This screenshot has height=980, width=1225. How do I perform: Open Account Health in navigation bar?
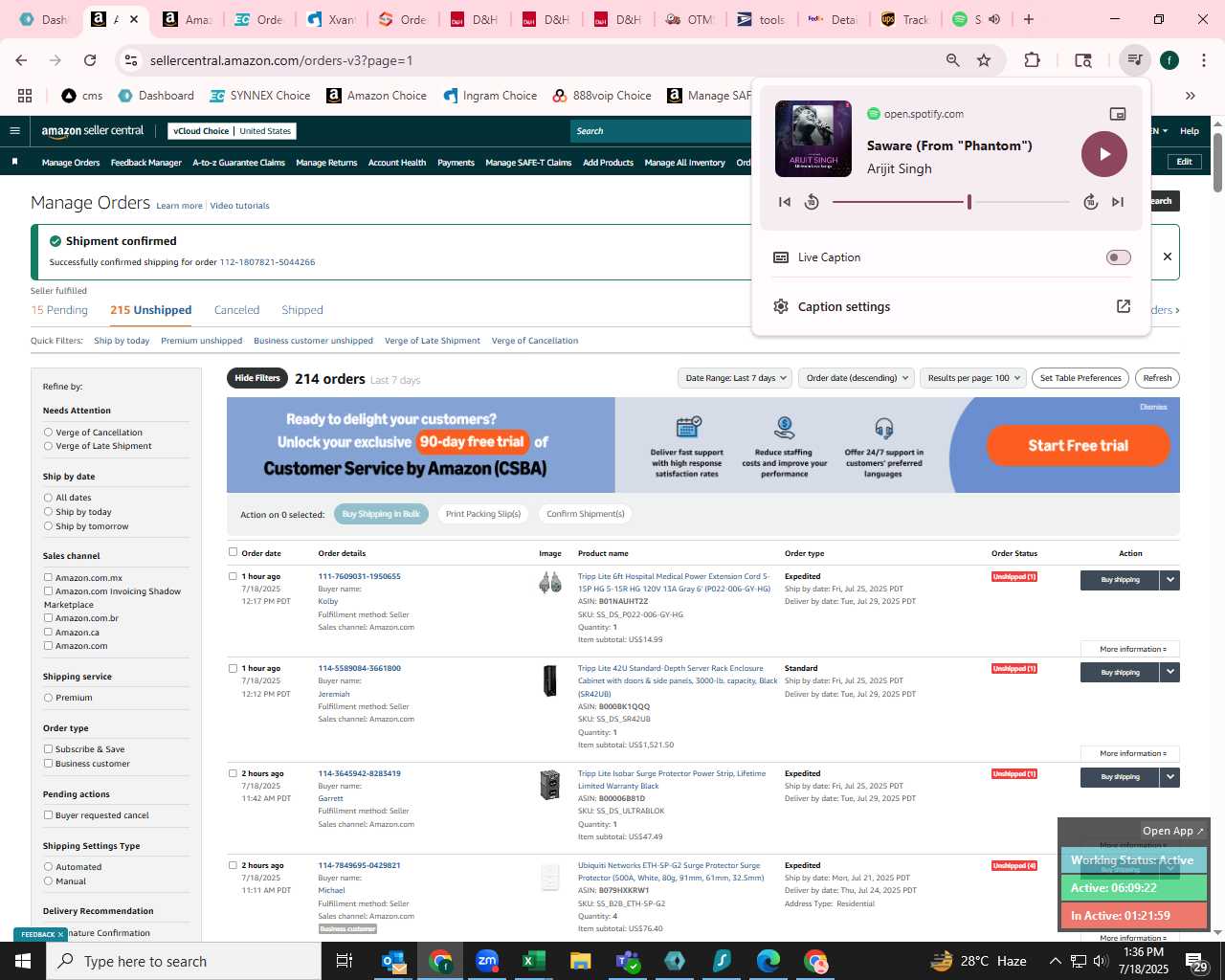(x=397, y=163)
